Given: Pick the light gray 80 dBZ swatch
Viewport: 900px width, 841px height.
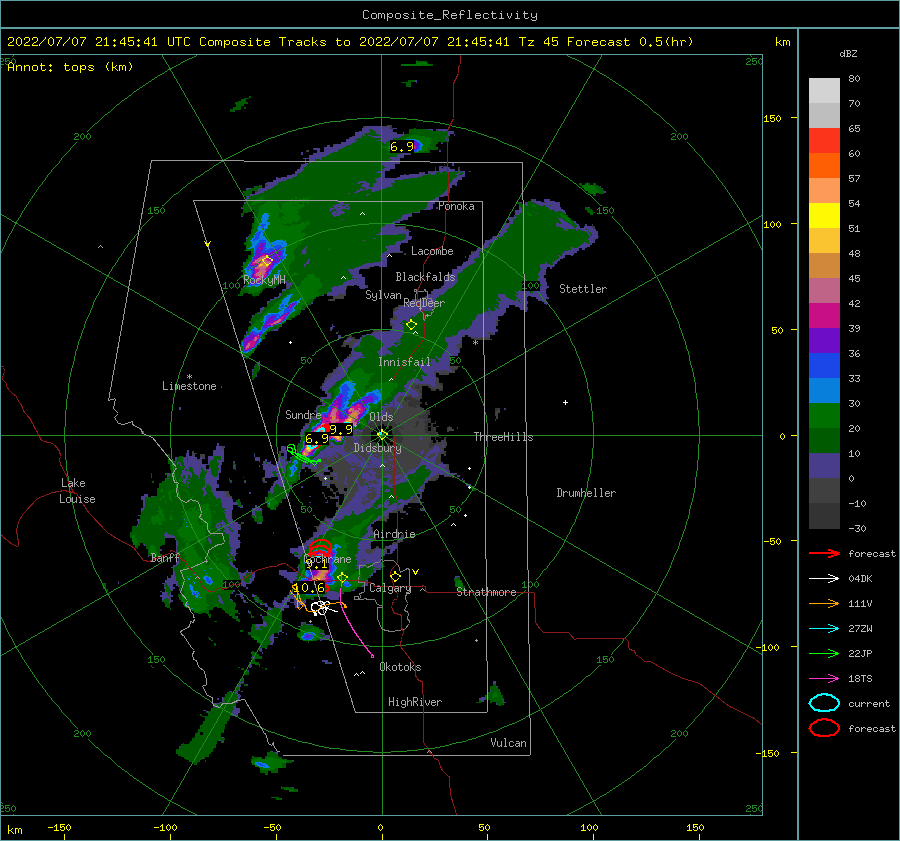Looking at the screenshot, I should point(824,90).
